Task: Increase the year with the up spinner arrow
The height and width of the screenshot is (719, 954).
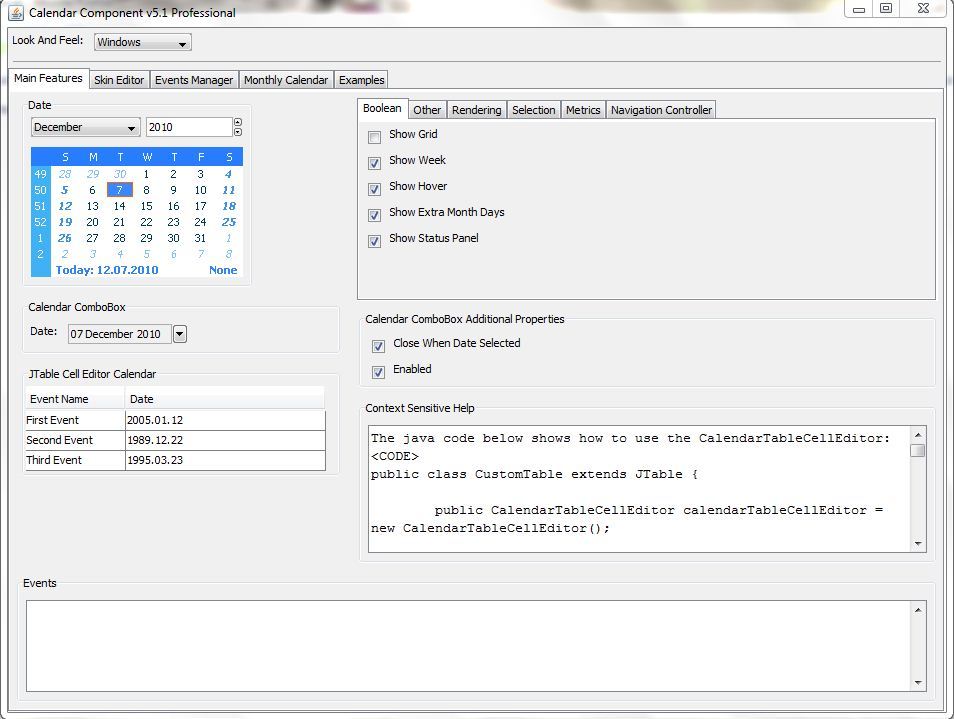Action: [238, 122]
